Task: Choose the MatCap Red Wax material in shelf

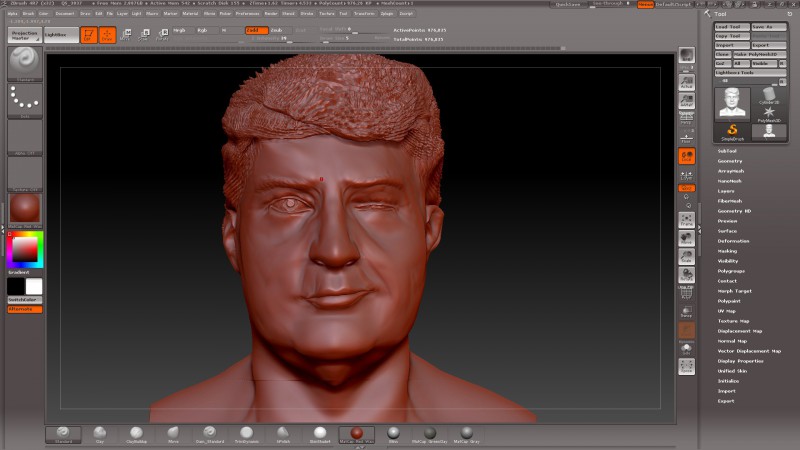Action: pyautogui.click(x=357, y=434)
